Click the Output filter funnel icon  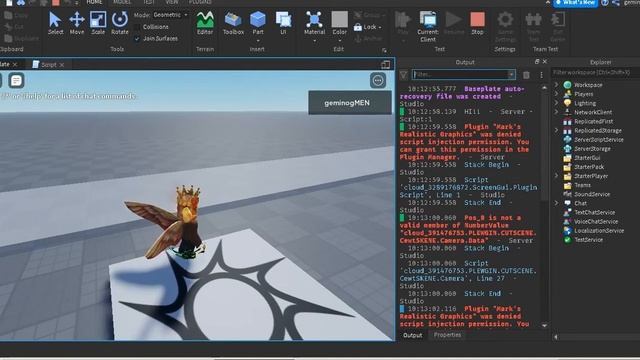pos(403,75)
